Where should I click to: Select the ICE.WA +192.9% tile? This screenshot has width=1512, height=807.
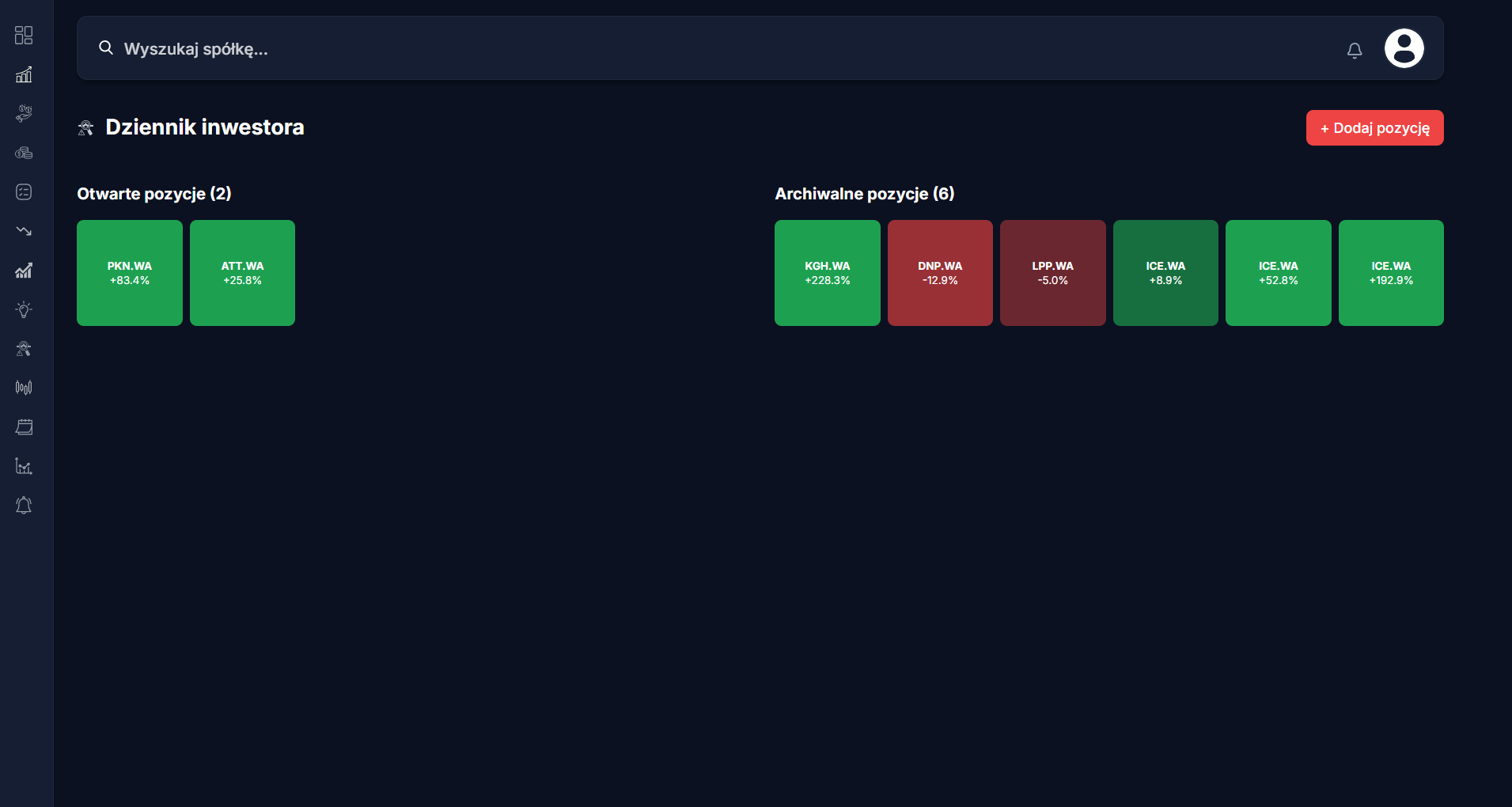click(x=1391, y=273)
